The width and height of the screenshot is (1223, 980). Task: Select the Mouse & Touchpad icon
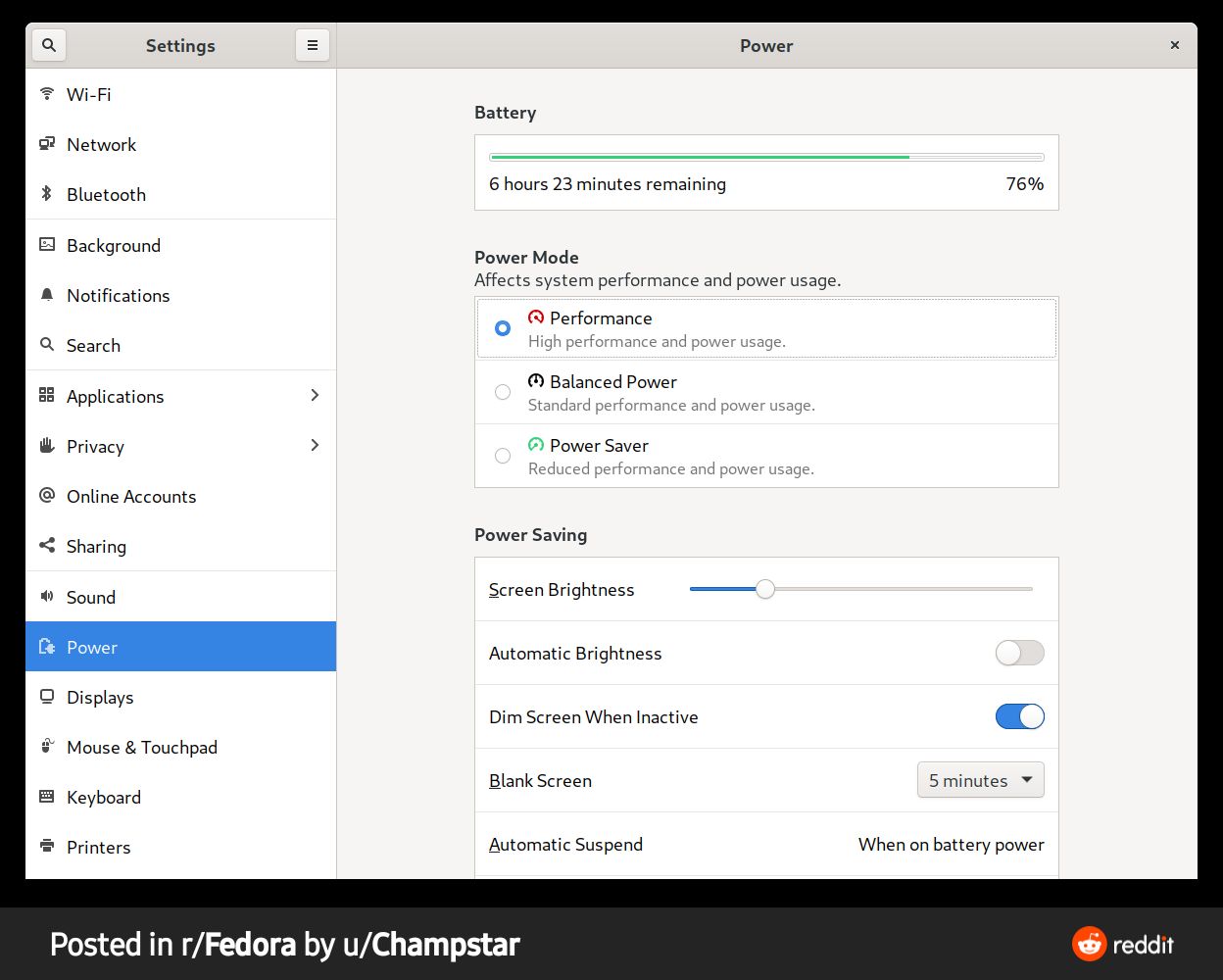point(46,747)
